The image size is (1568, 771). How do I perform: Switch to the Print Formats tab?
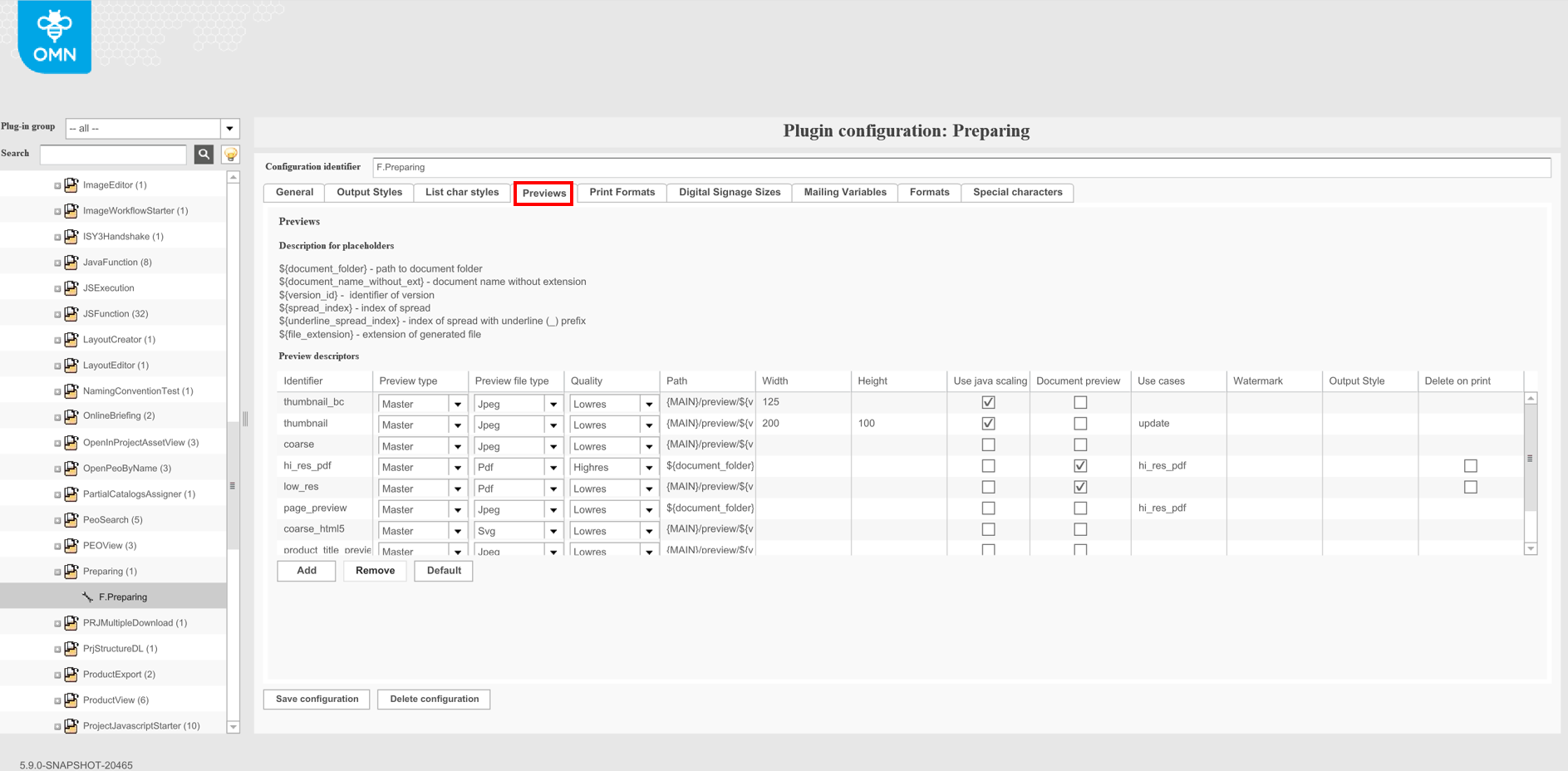click(621, 192)
